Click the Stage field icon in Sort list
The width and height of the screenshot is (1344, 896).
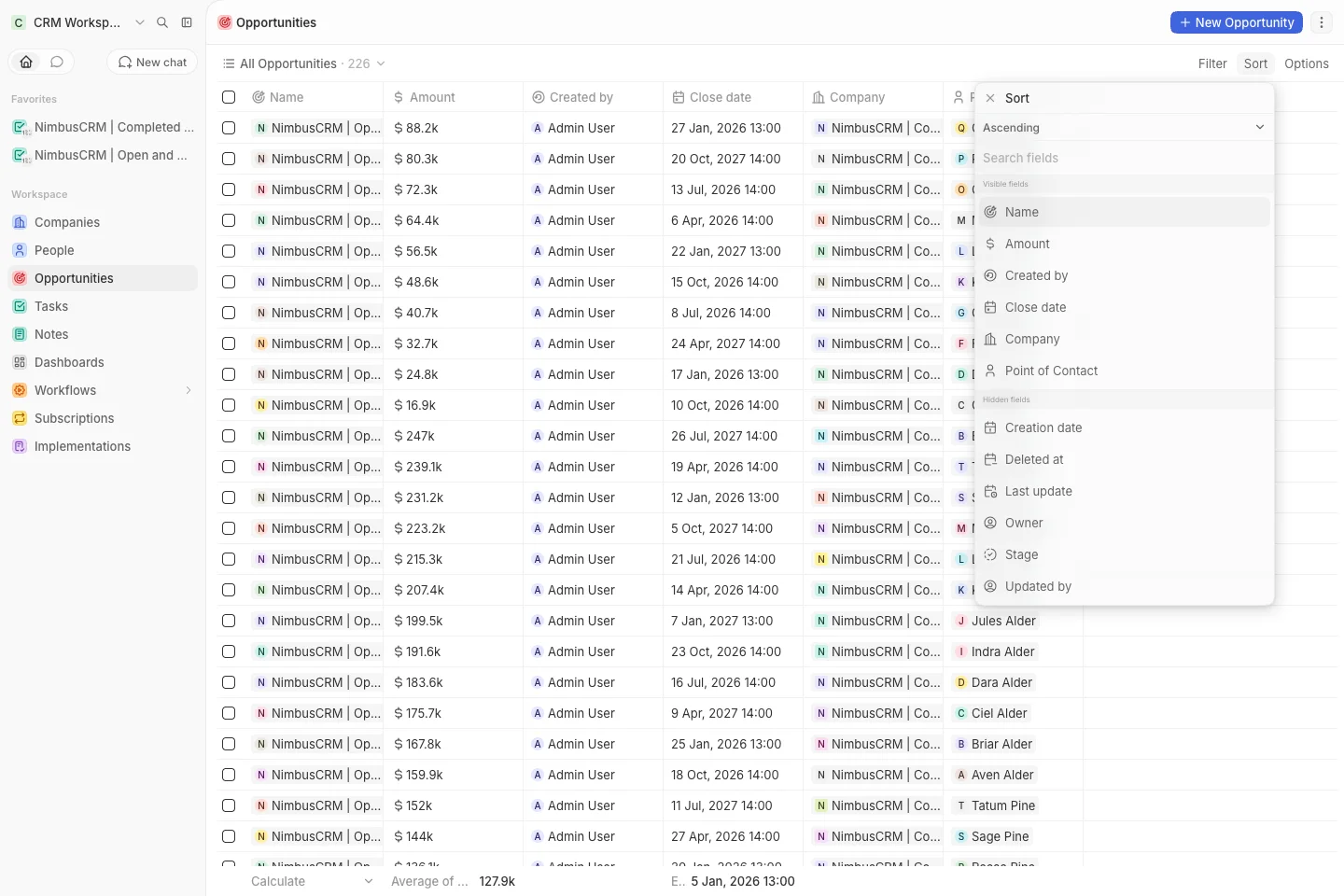[990, 554]
